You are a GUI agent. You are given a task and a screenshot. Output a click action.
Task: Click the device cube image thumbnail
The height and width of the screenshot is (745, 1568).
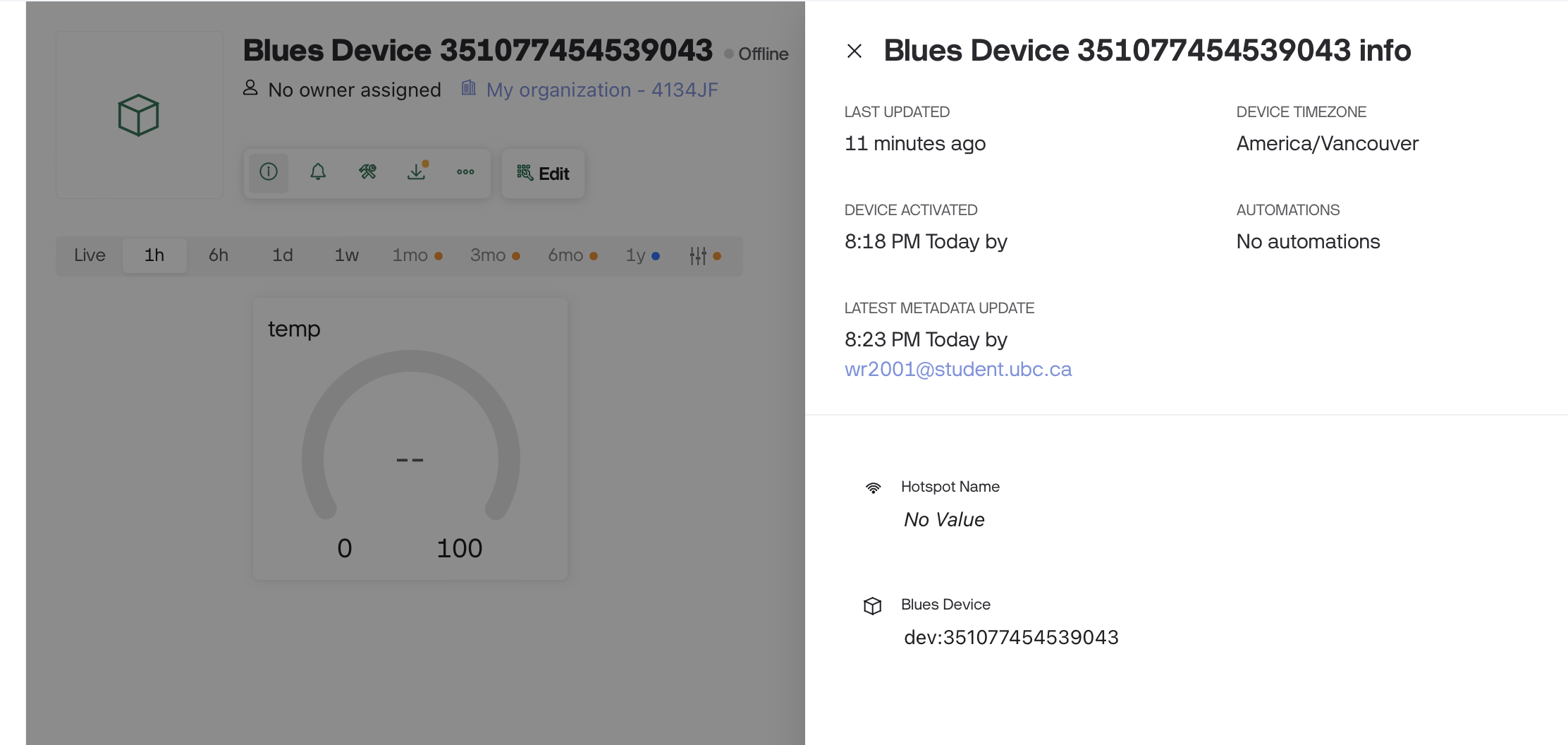tap(139, 115)
